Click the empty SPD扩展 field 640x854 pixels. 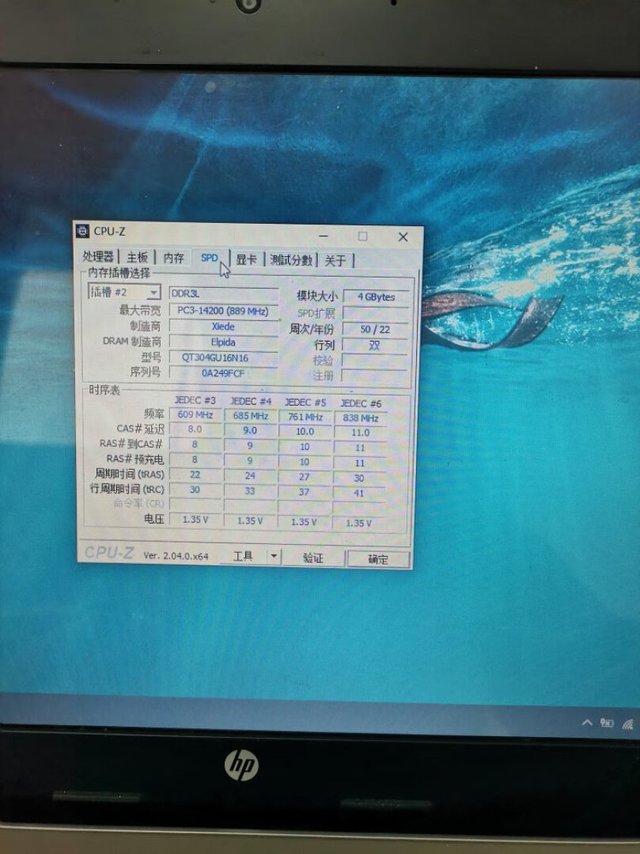pyautogui.click(x=375, y=314)
